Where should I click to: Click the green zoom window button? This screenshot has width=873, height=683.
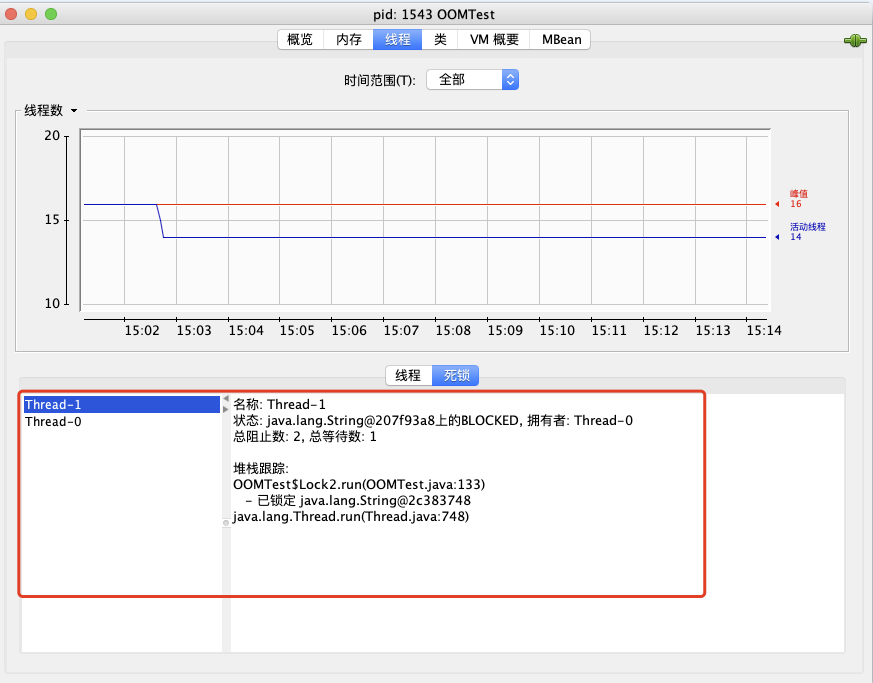[51, 14]
